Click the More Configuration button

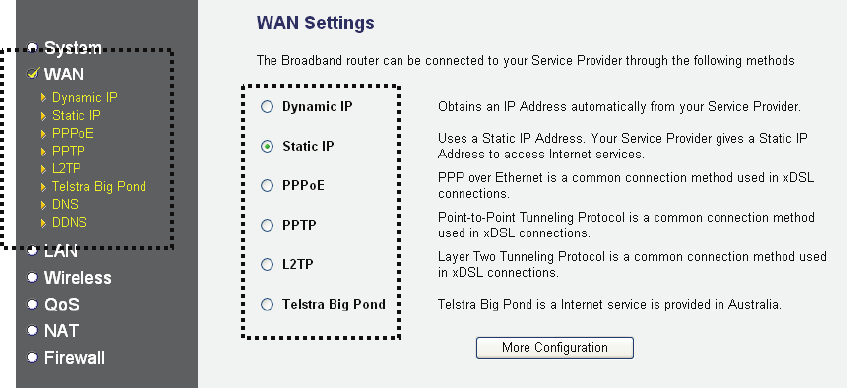coord(554,347)
